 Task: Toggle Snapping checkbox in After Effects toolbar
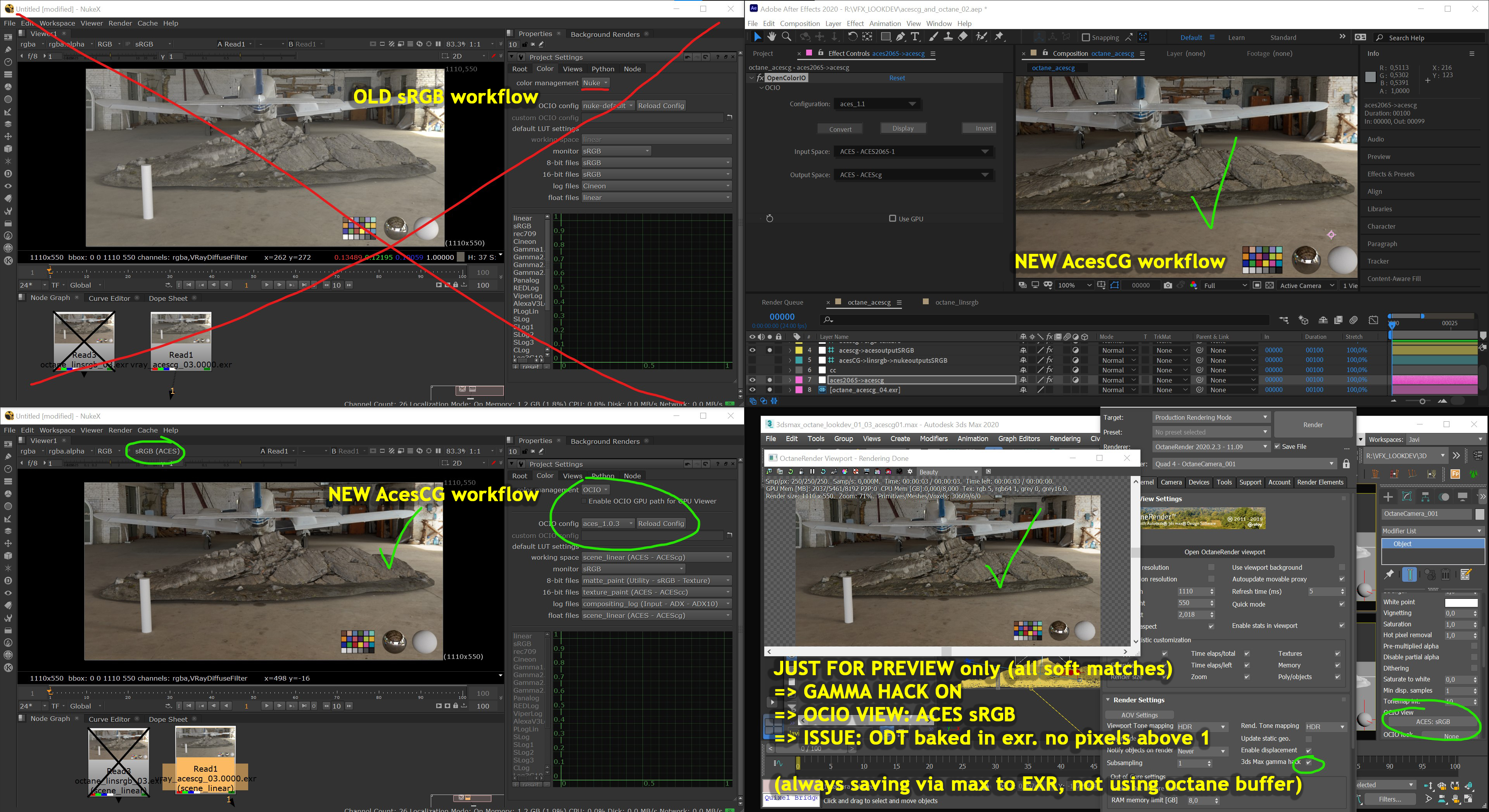point(1086,38)
